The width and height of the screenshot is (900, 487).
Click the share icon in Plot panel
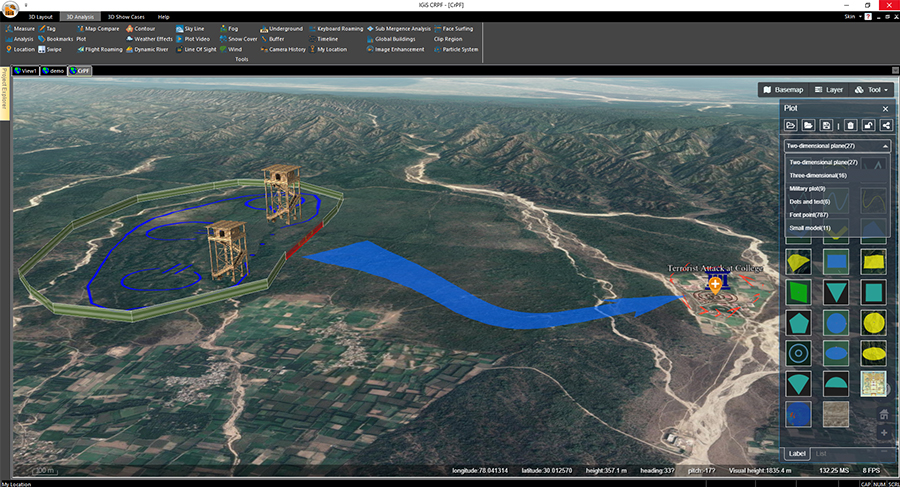[x=884, y=125]
